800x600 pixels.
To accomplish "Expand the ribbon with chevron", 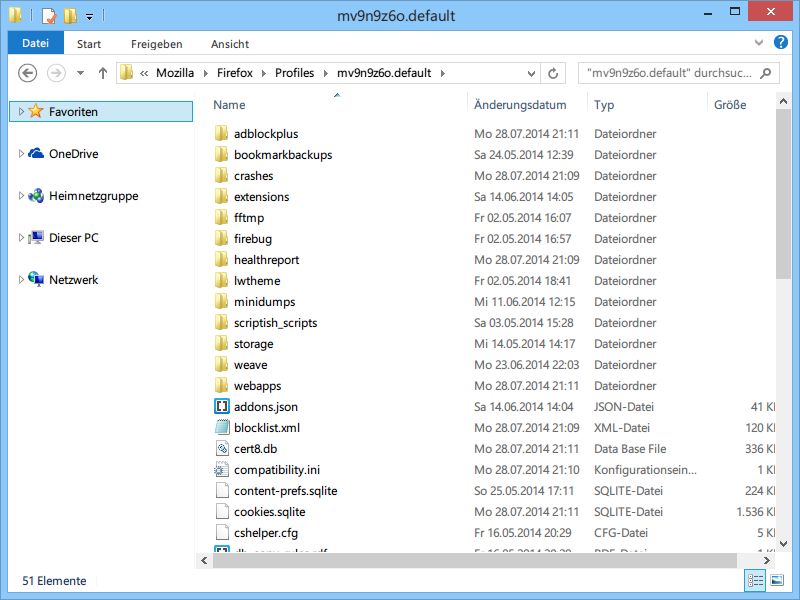I will (759, 43).
